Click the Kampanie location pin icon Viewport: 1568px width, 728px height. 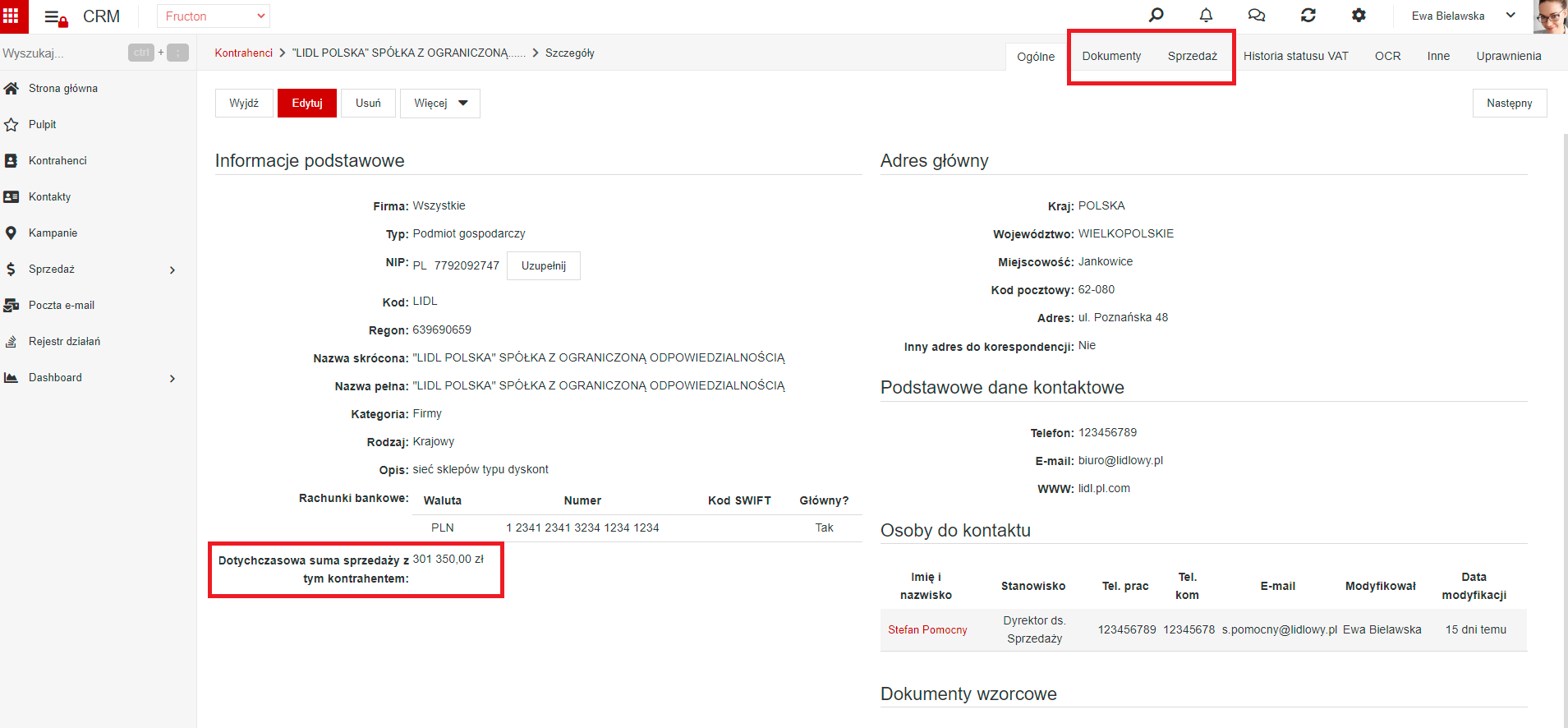pos(11,233)
